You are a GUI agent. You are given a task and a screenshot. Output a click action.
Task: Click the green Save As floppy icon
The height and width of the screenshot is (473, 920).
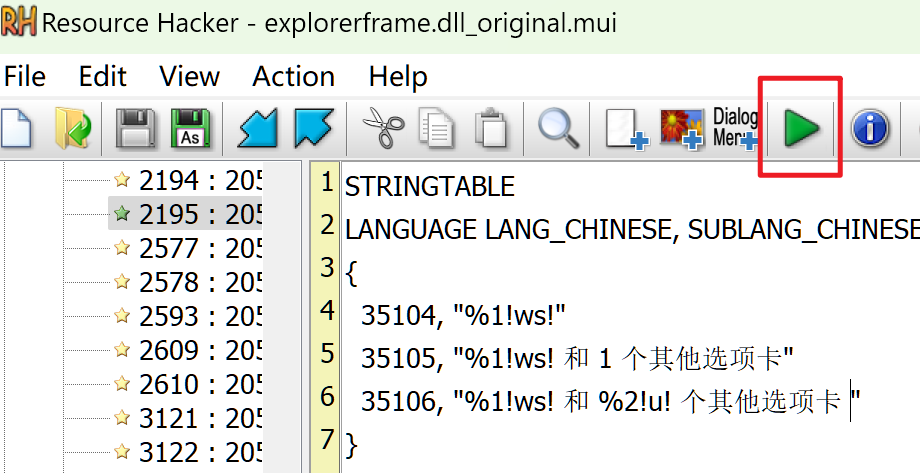point(190,127)
